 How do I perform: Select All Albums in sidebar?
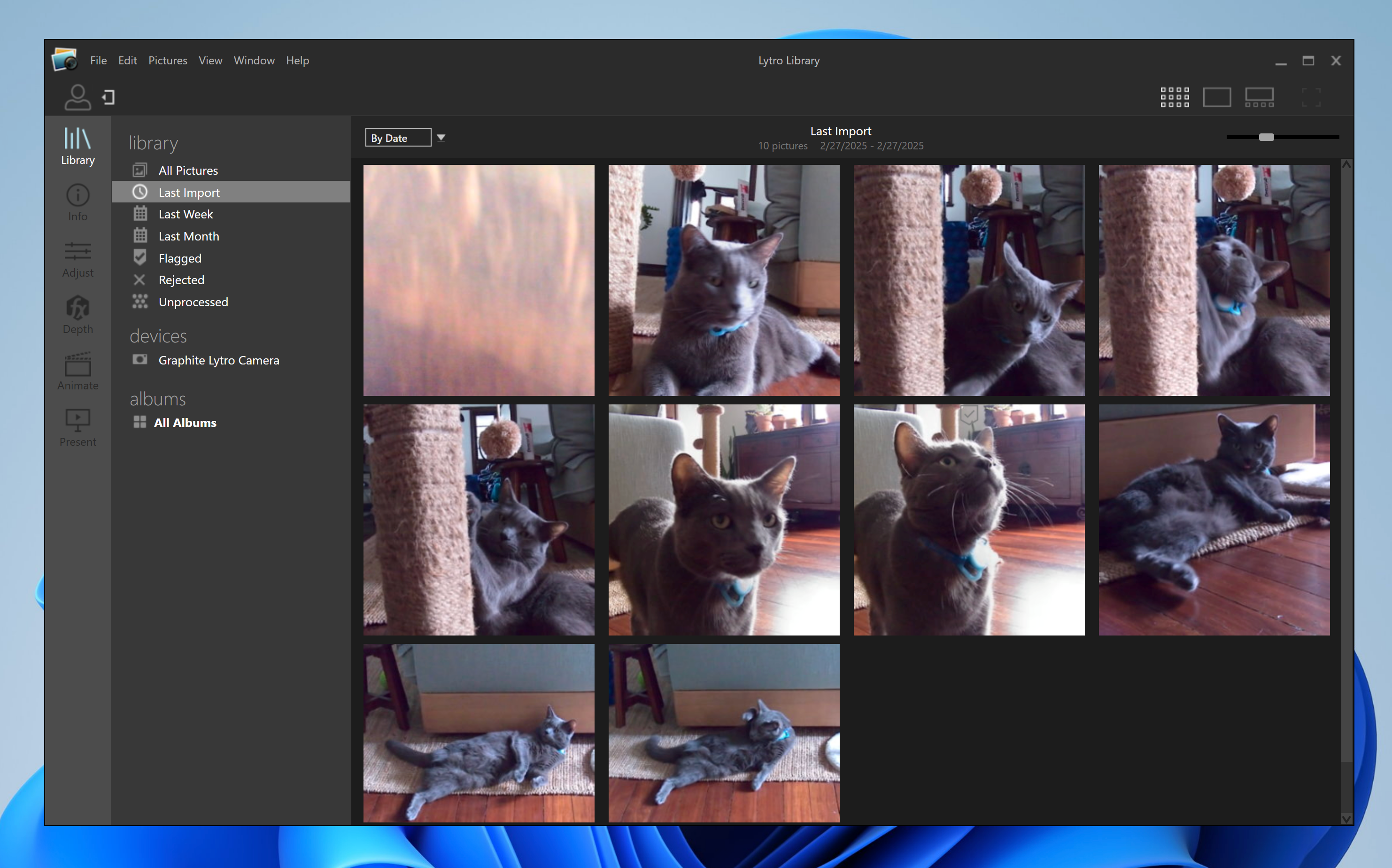[184, 422]
